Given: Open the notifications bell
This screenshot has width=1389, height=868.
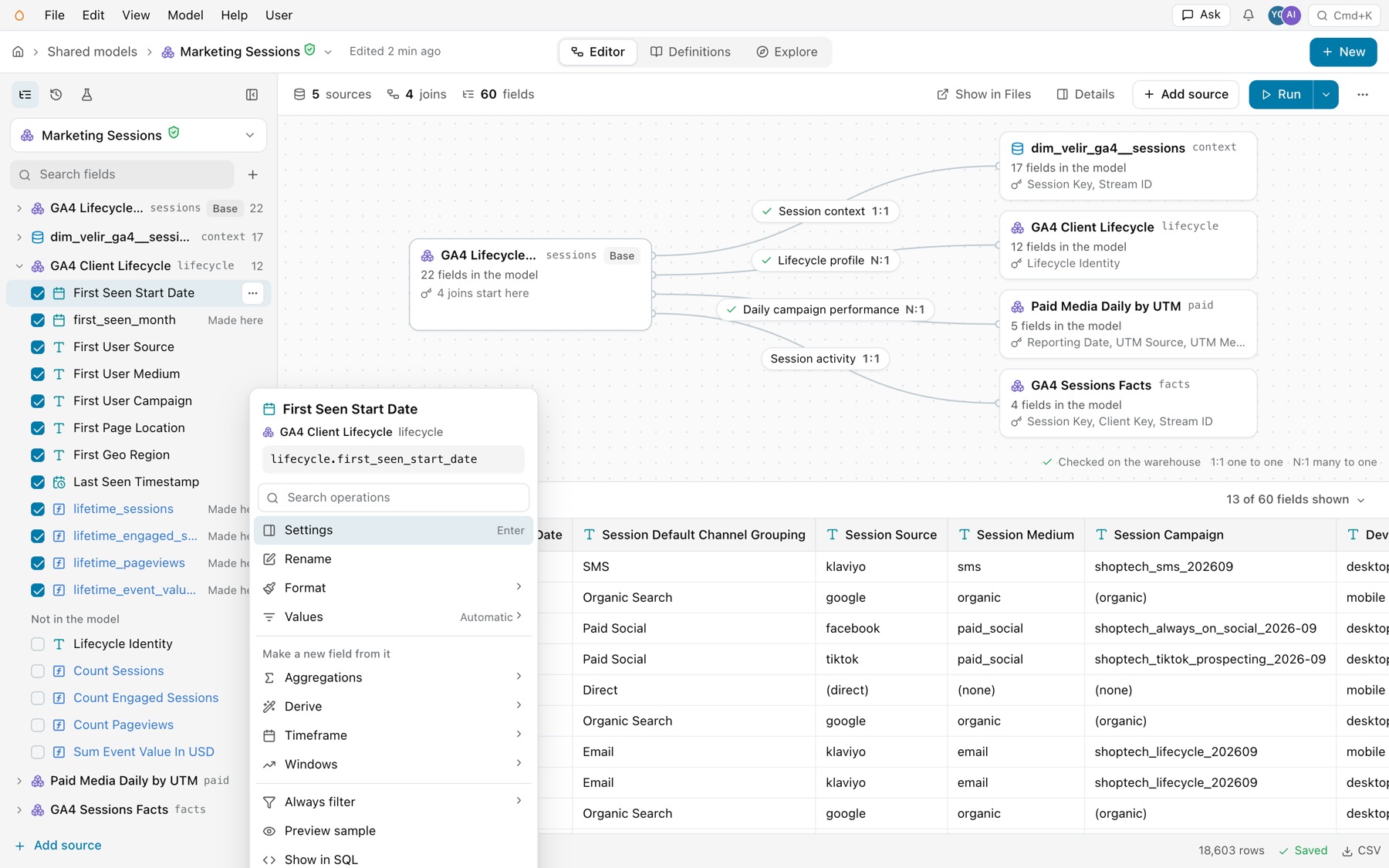Looking at the screenshot, I should click(1248, 15).
